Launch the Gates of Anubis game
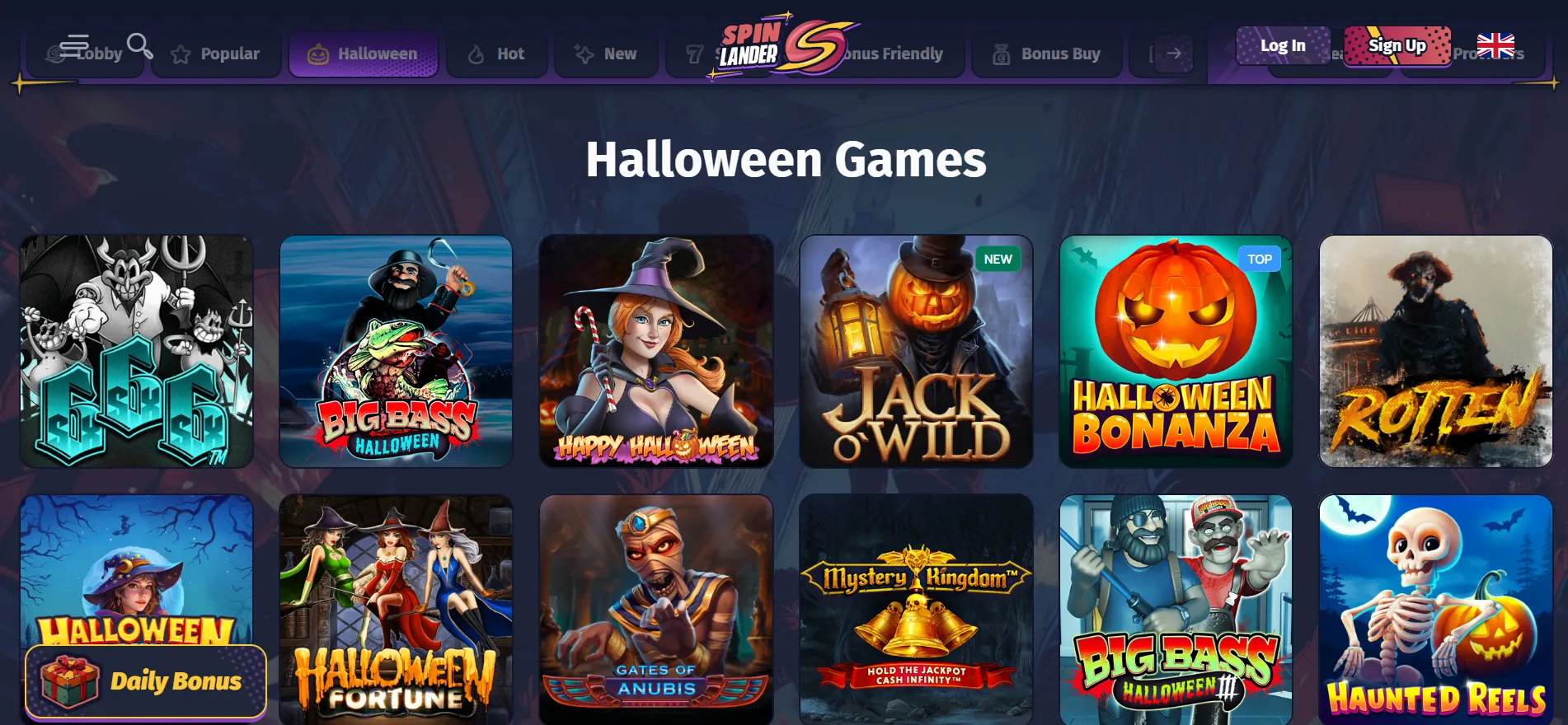Image resolution: width=1568 pixels, height=725 pixels. click(656, 610)
